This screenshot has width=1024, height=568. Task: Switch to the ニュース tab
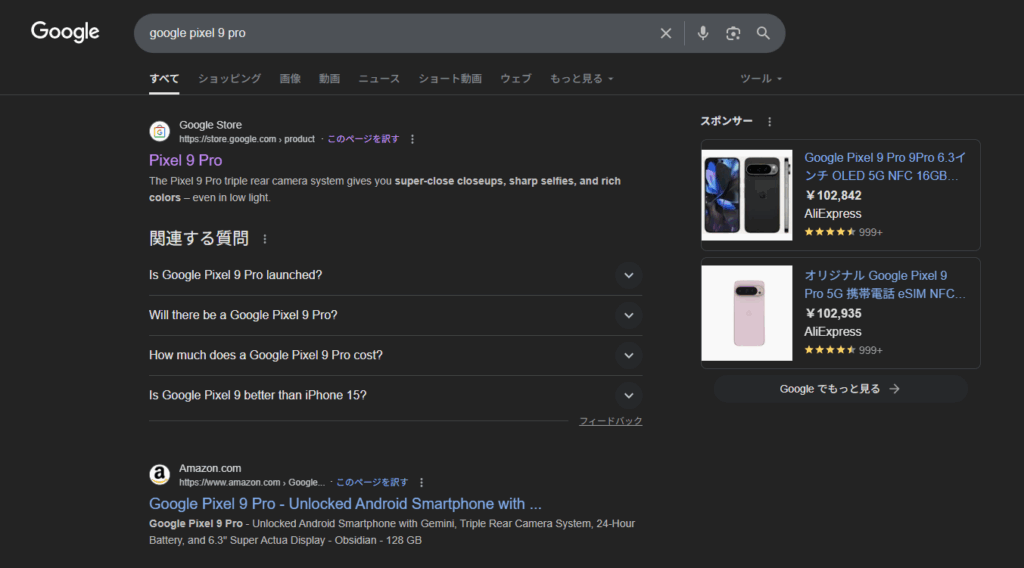(379, 79)
